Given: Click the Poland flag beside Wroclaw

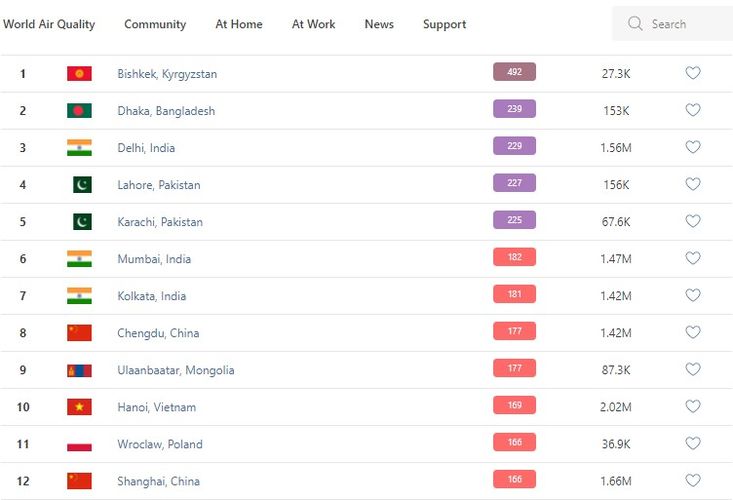Looking at the screenshot, I should point(79,444).
